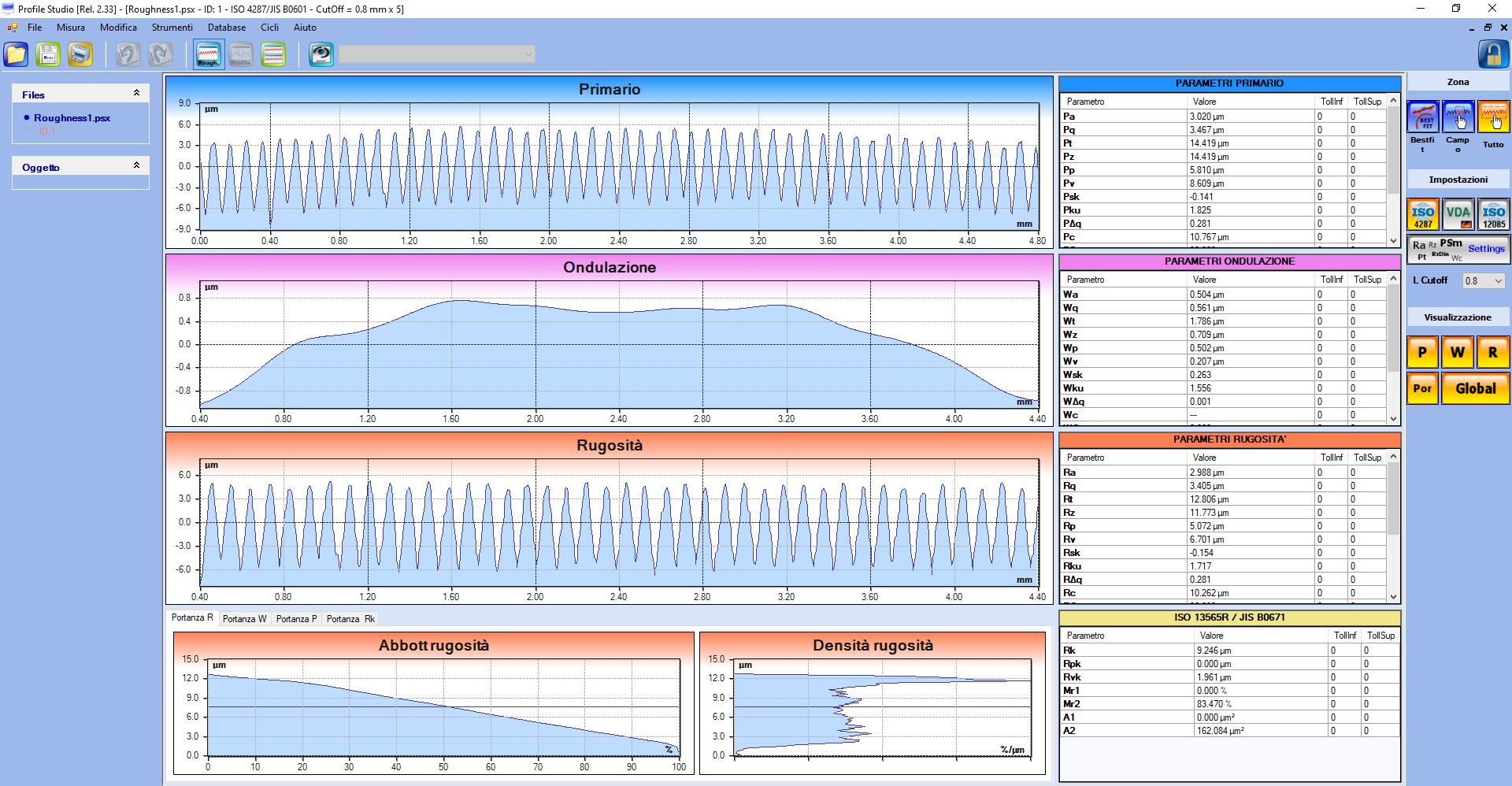Select the Bestfit zone icon
This screenshot has width=1512, height=786.
1422,118
